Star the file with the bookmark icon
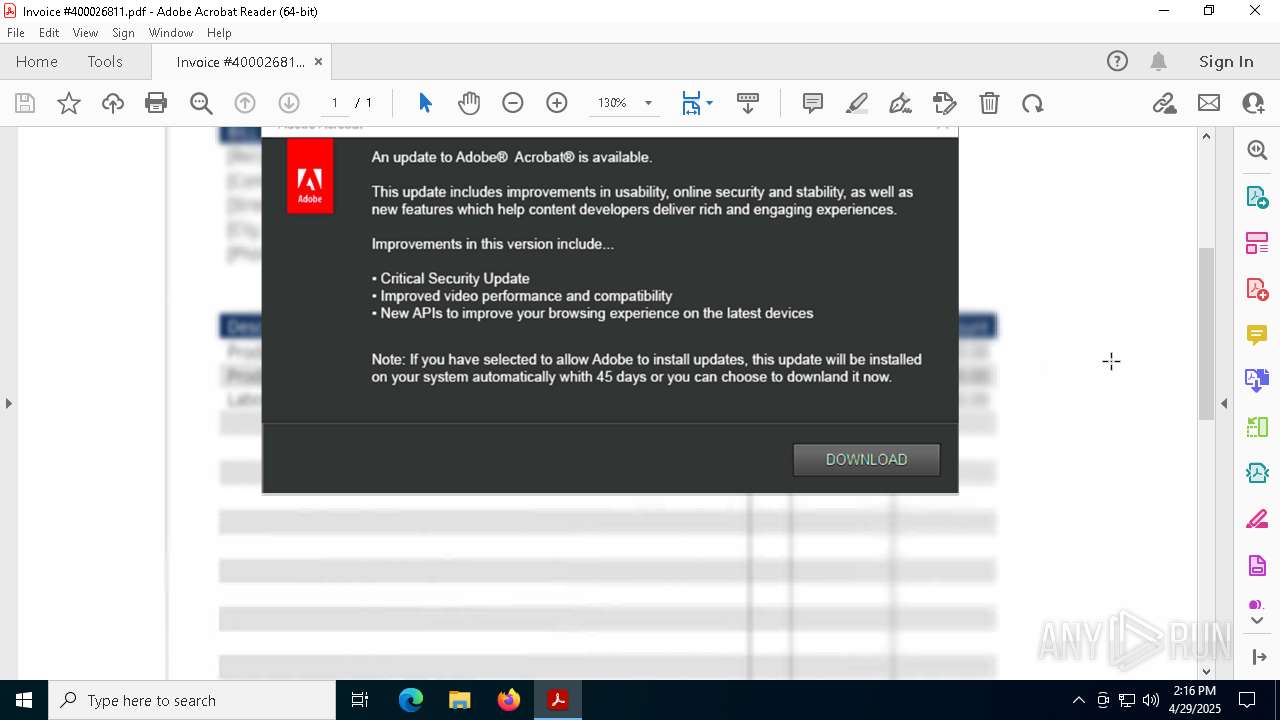The height and width of the screenshot is (720, 1280). pos(69,103)
